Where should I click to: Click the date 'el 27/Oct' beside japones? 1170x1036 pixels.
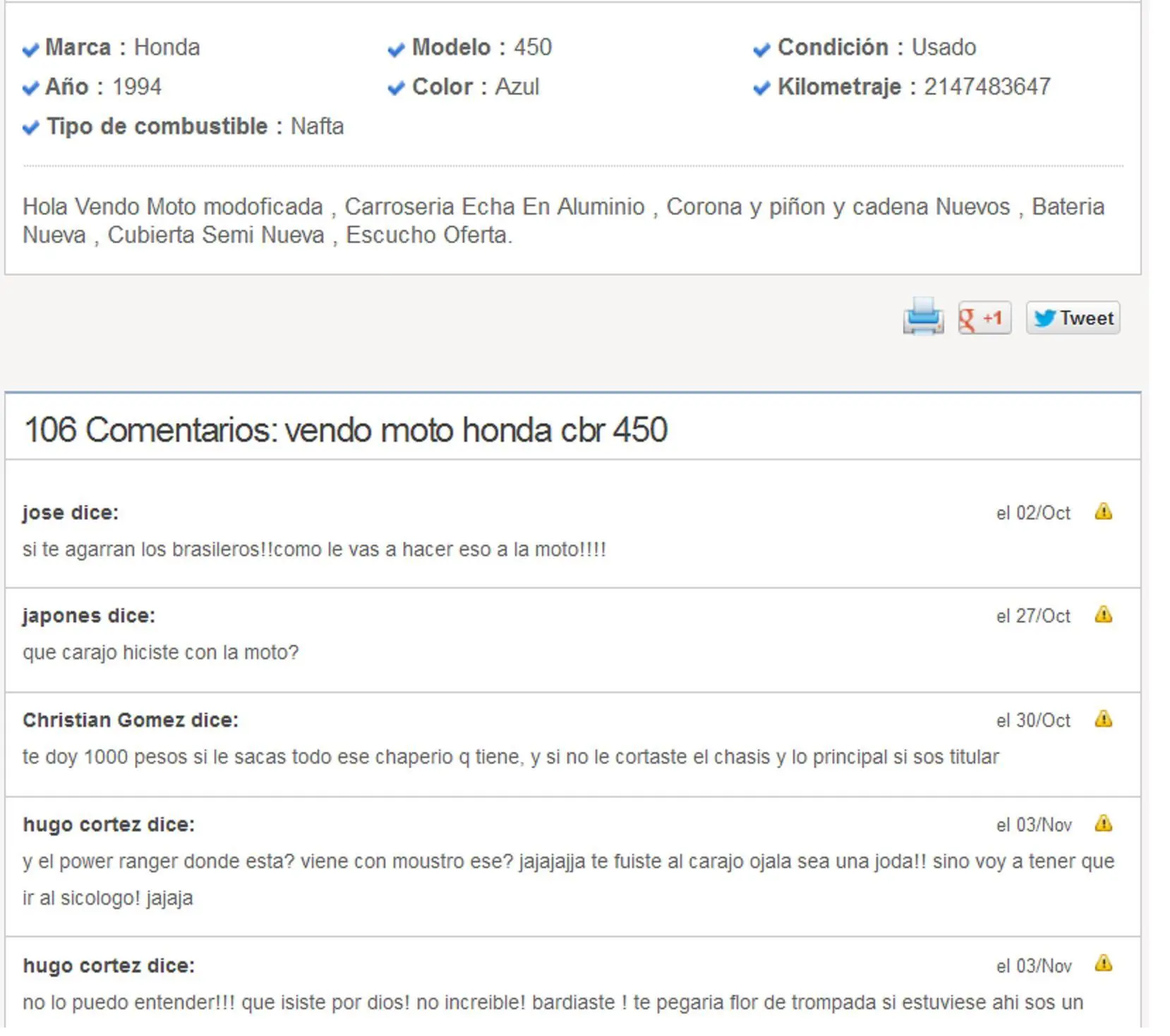1032,616
